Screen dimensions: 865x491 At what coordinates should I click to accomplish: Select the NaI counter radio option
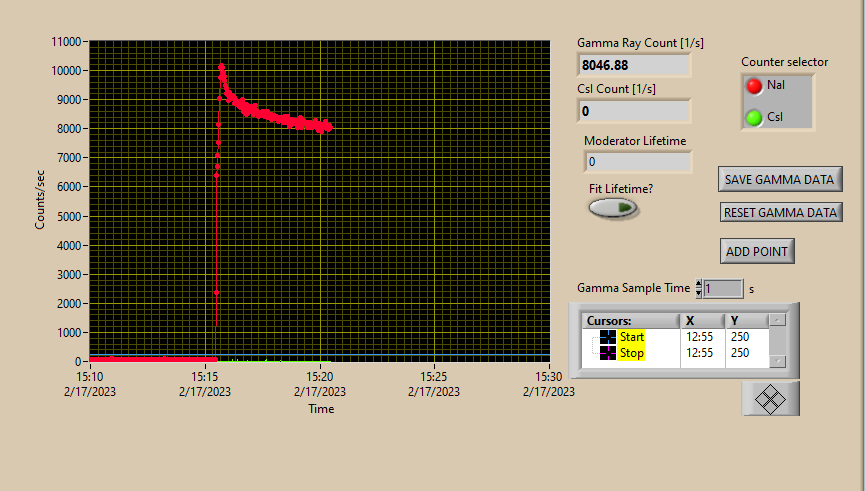coord(754,86)
